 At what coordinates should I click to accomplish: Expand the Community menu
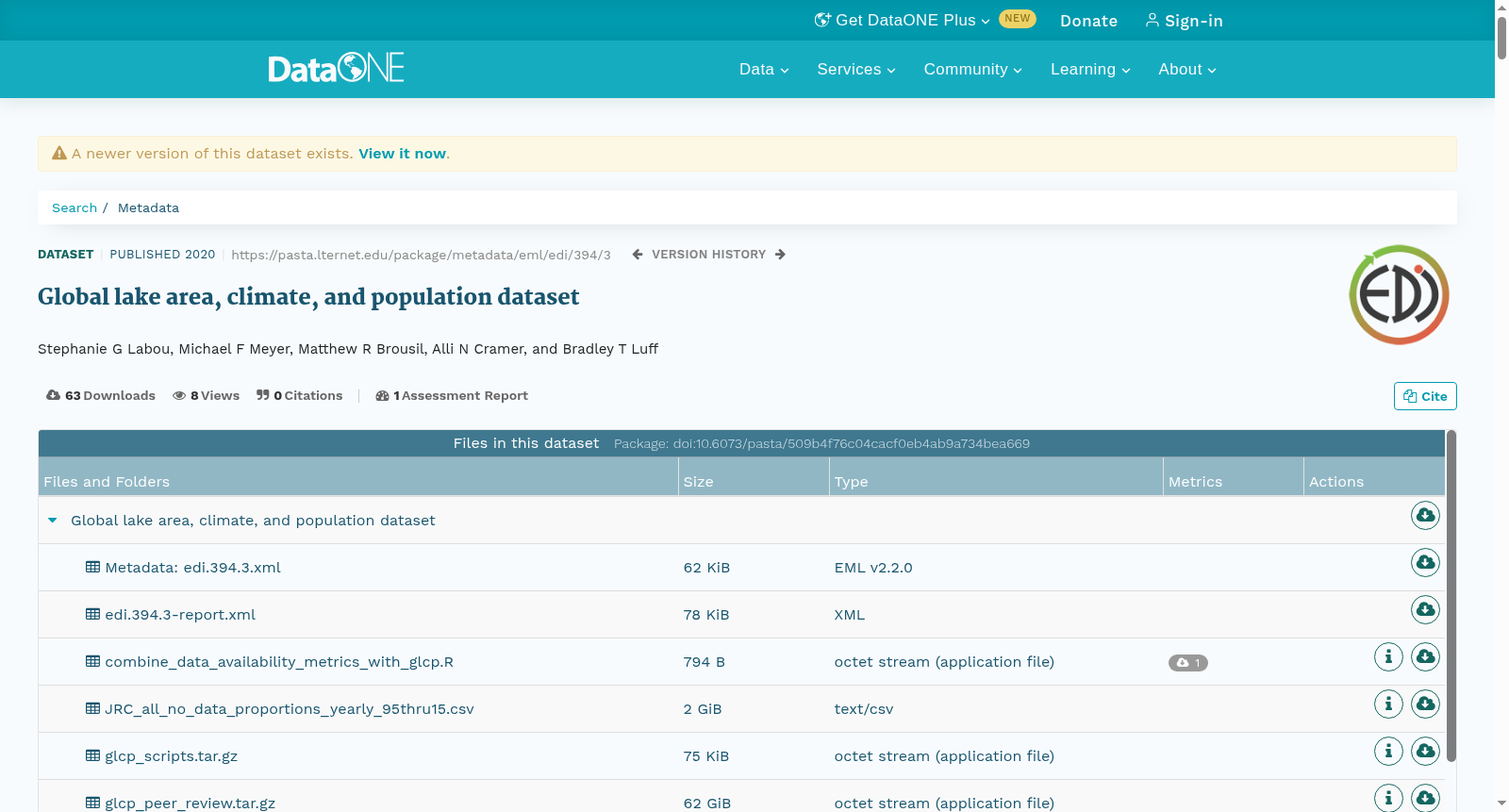(x=972, y=70)
